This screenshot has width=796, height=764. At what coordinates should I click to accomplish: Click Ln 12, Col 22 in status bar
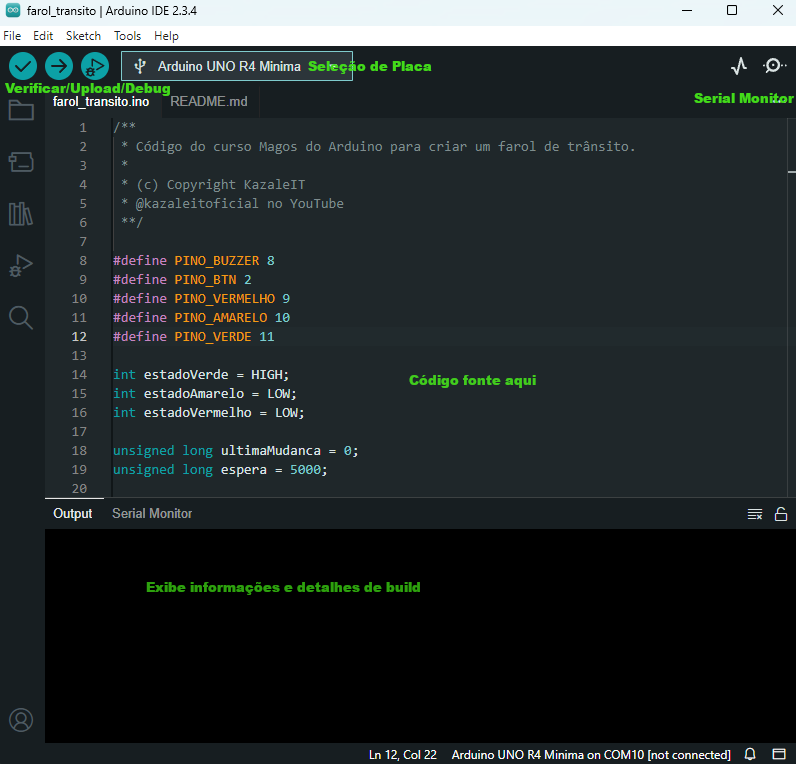403,755
